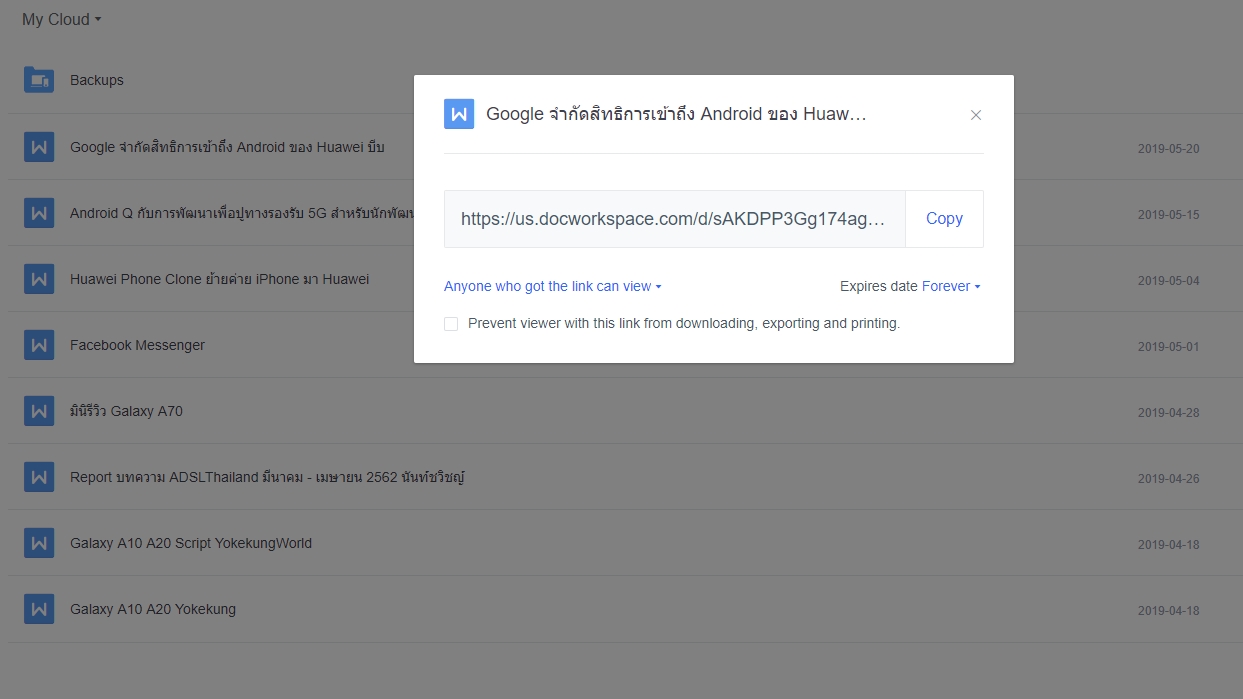1243x699 pixels.
Task: Click the Backups folder icon
Action: pyautogui.click(x=39, y=80)
